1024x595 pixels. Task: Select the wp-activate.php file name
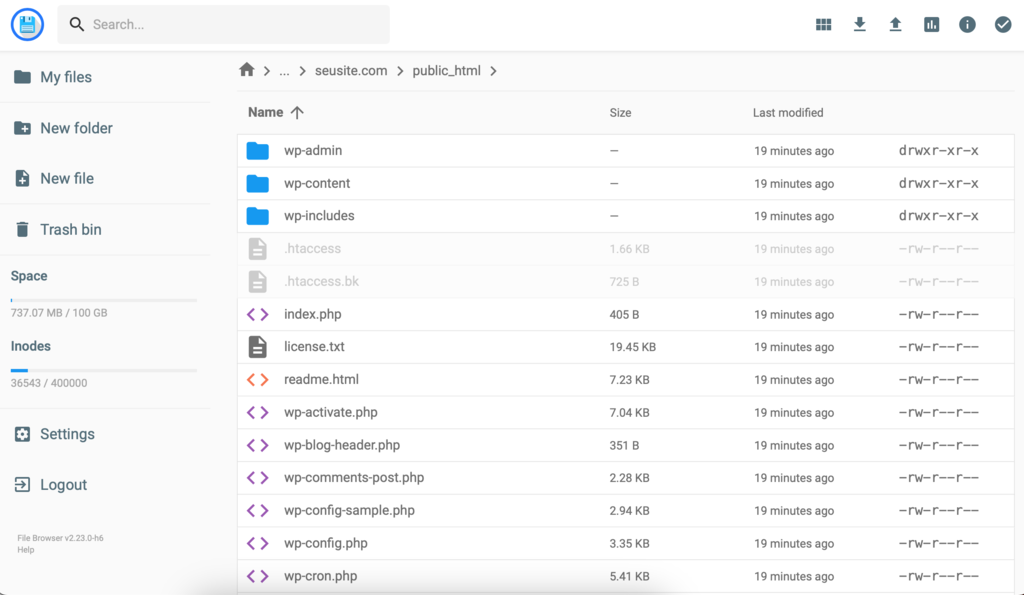(x=330, y=412)
